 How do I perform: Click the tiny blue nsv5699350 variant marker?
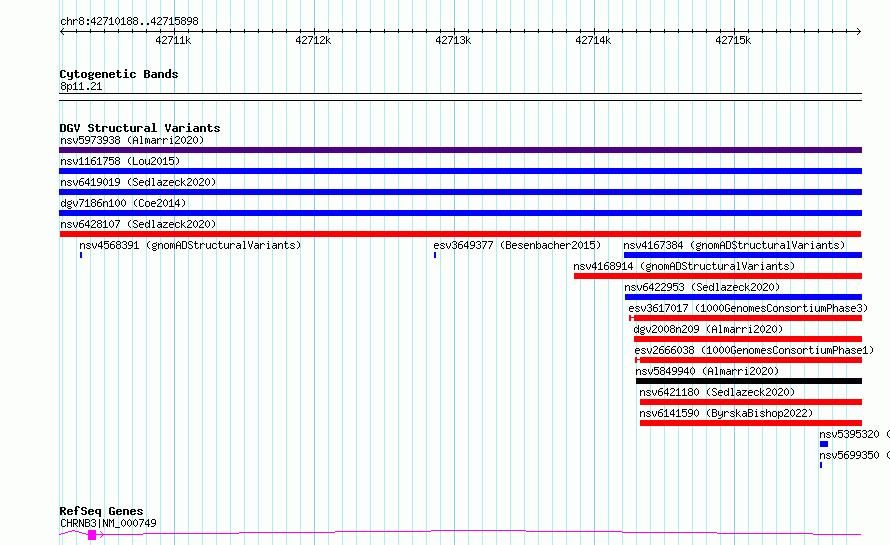point(821,465)
